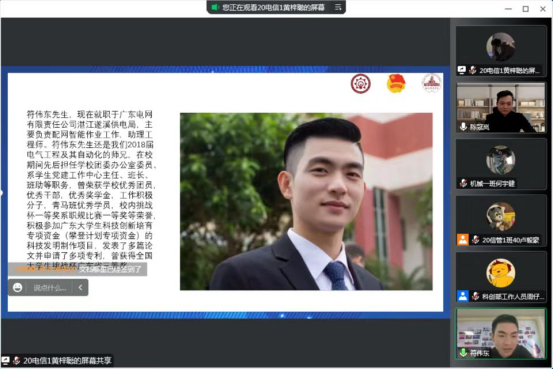
Task: Select circular avatar of 20电信1黄梓聪
Action: 500,47
